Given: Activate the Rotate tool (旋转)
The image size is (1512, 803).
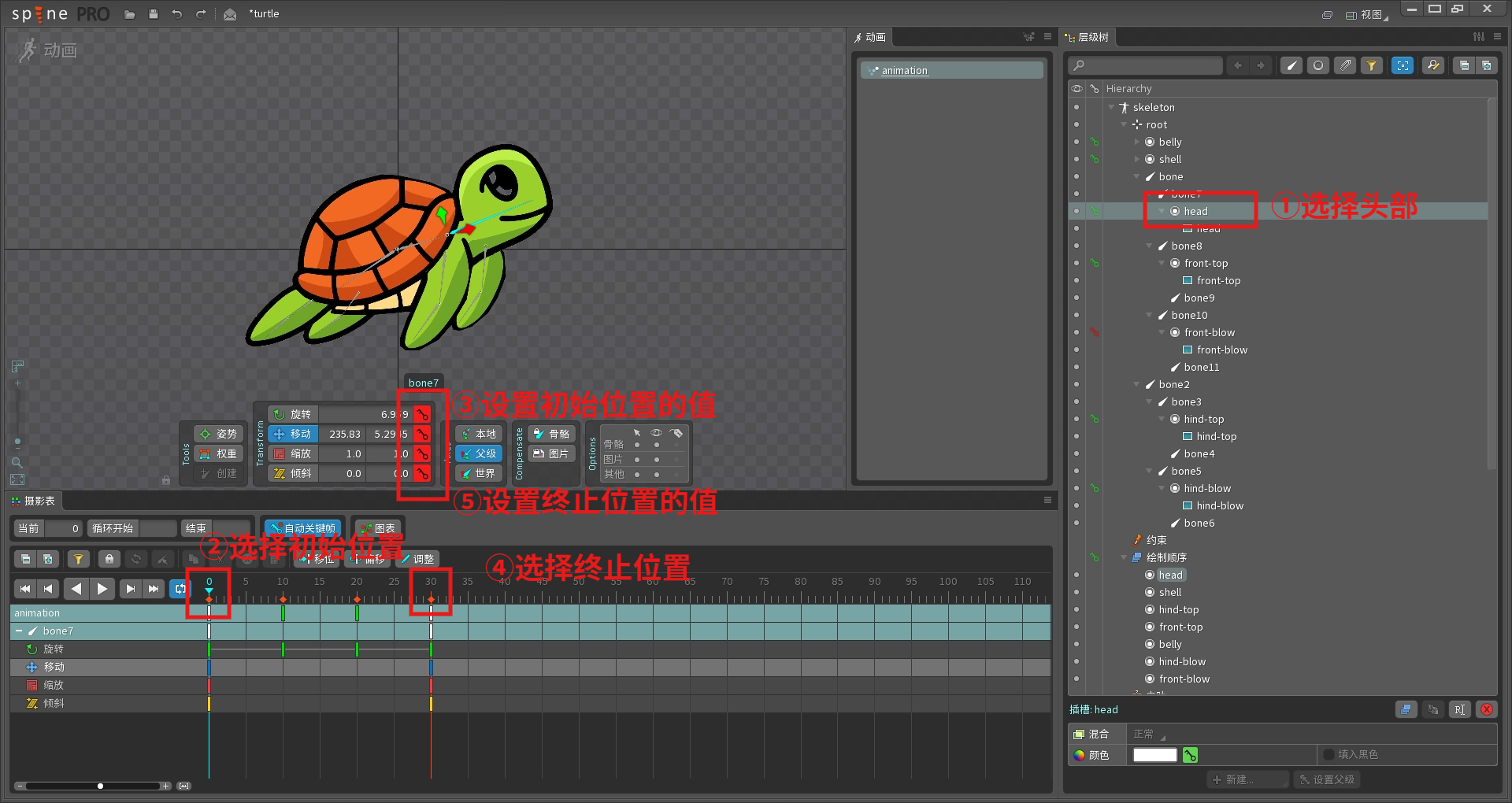Looking at the screenshot, I should 293,414.
